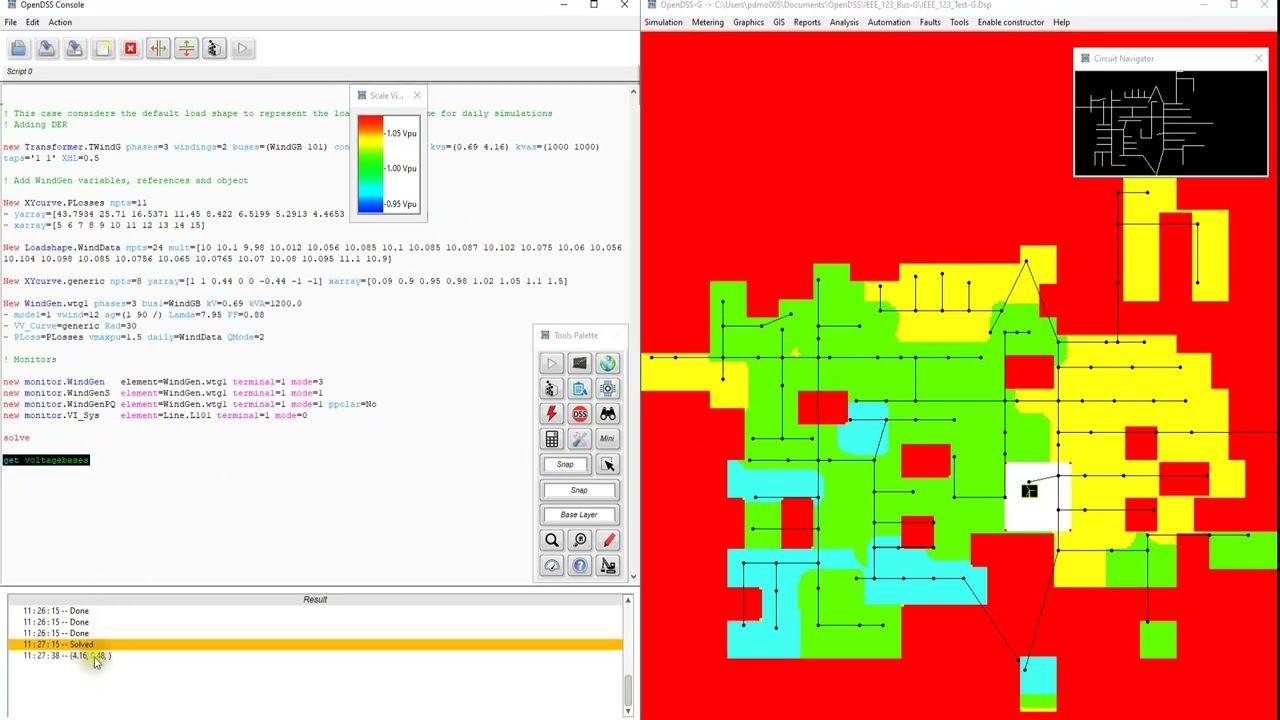
Task: Open the Graphics menu
Action: click(748, 22)
